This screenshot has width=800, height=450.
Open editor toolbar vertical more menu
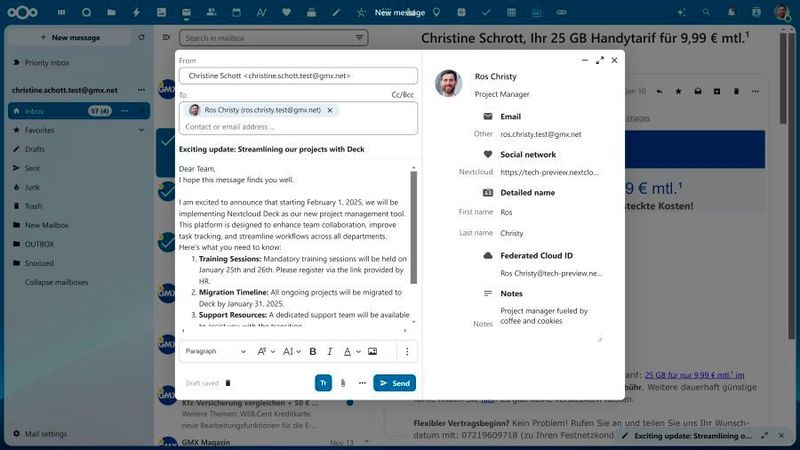407,352
